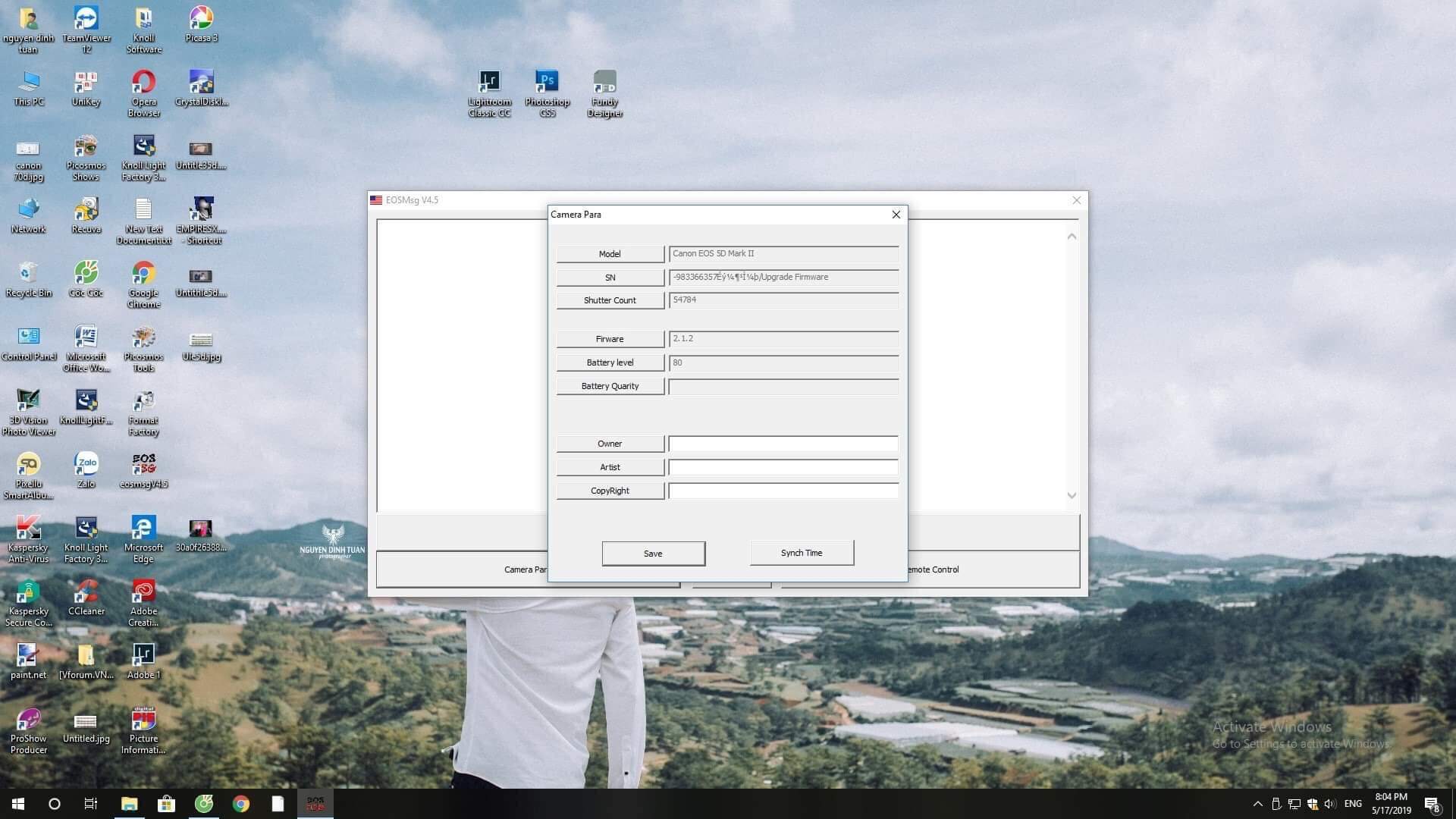
Task: Select the Fundy Designer desktop icon
Action: click(604, 82)
